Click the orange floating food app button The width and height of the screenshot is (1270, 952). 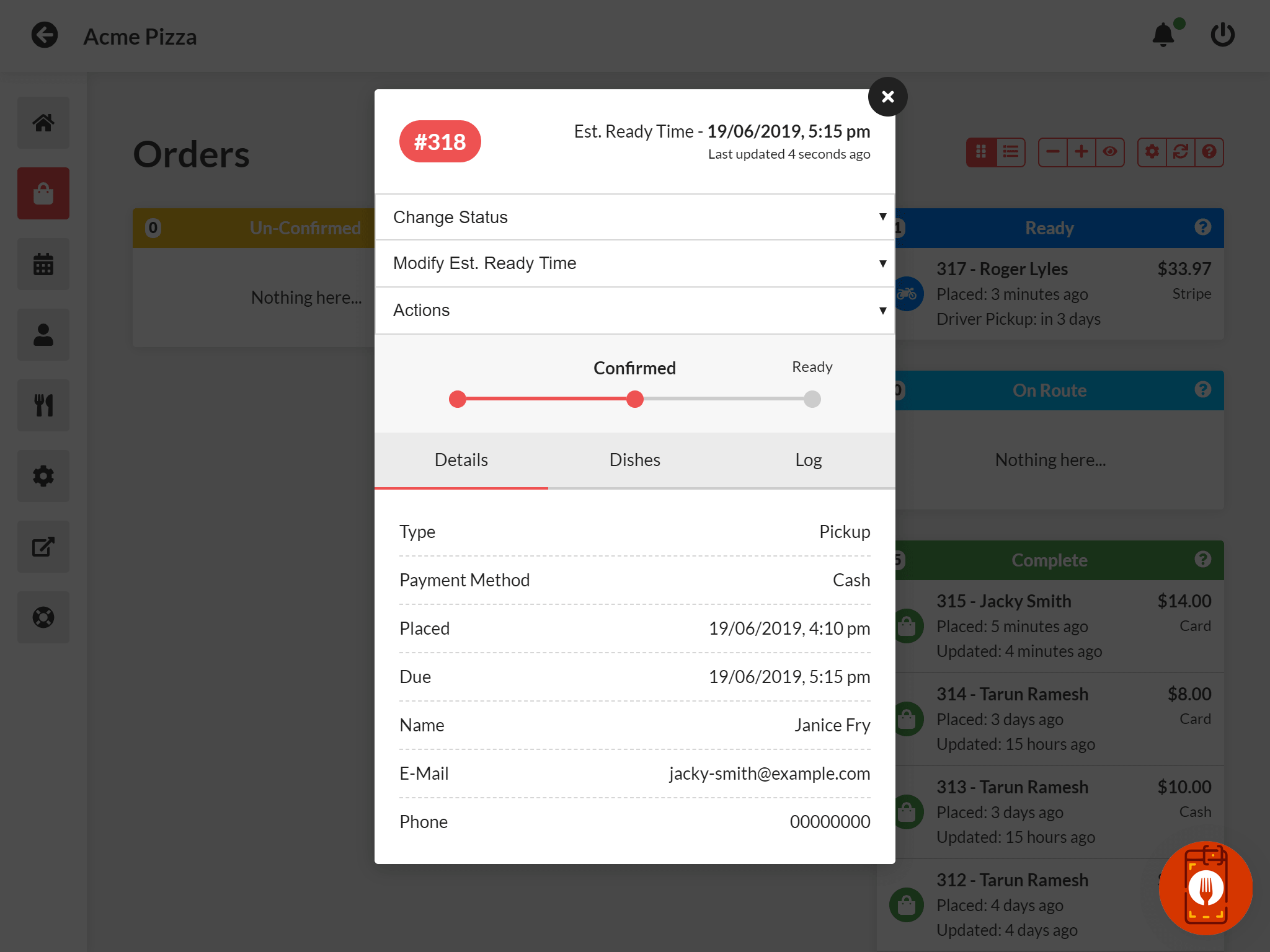click(x=1205, y=888)
